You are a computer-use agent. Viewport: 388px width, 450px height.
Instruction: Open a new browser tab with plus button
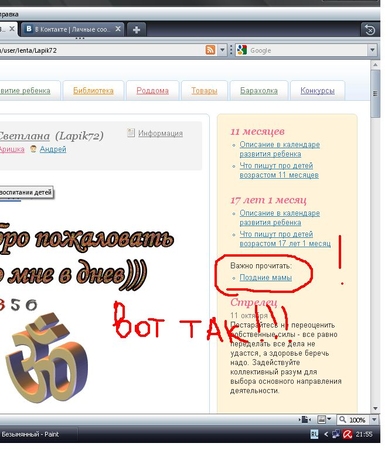136,30
